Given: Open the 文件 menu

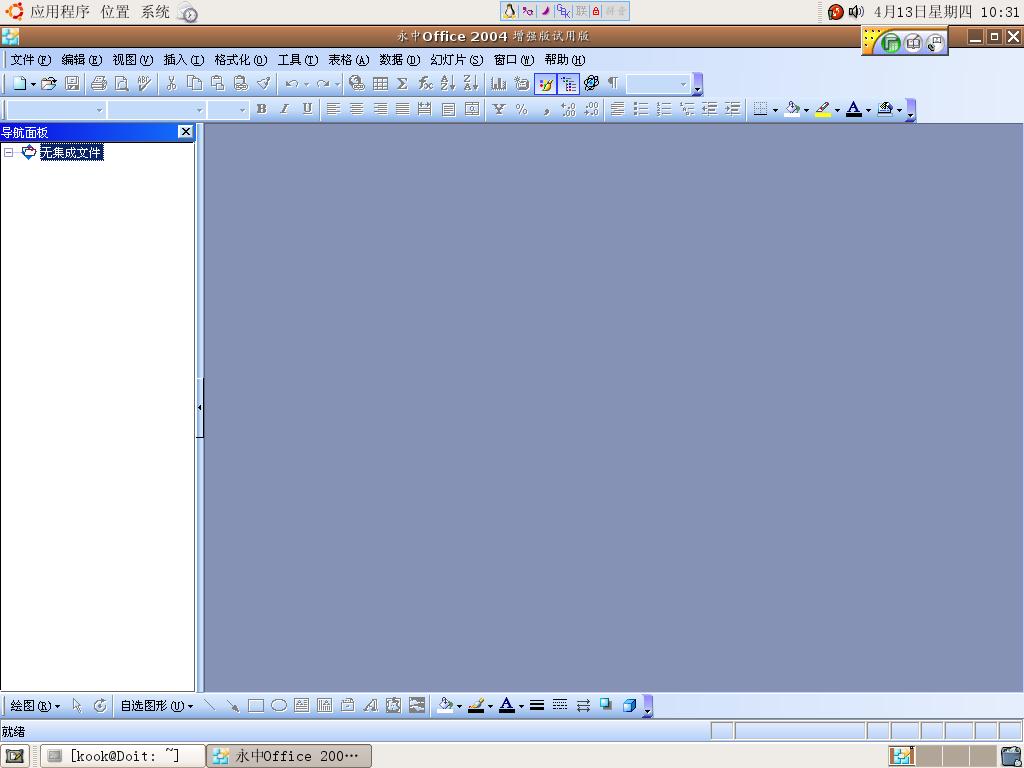Looking at the screenshot, I should click(31, 60).
